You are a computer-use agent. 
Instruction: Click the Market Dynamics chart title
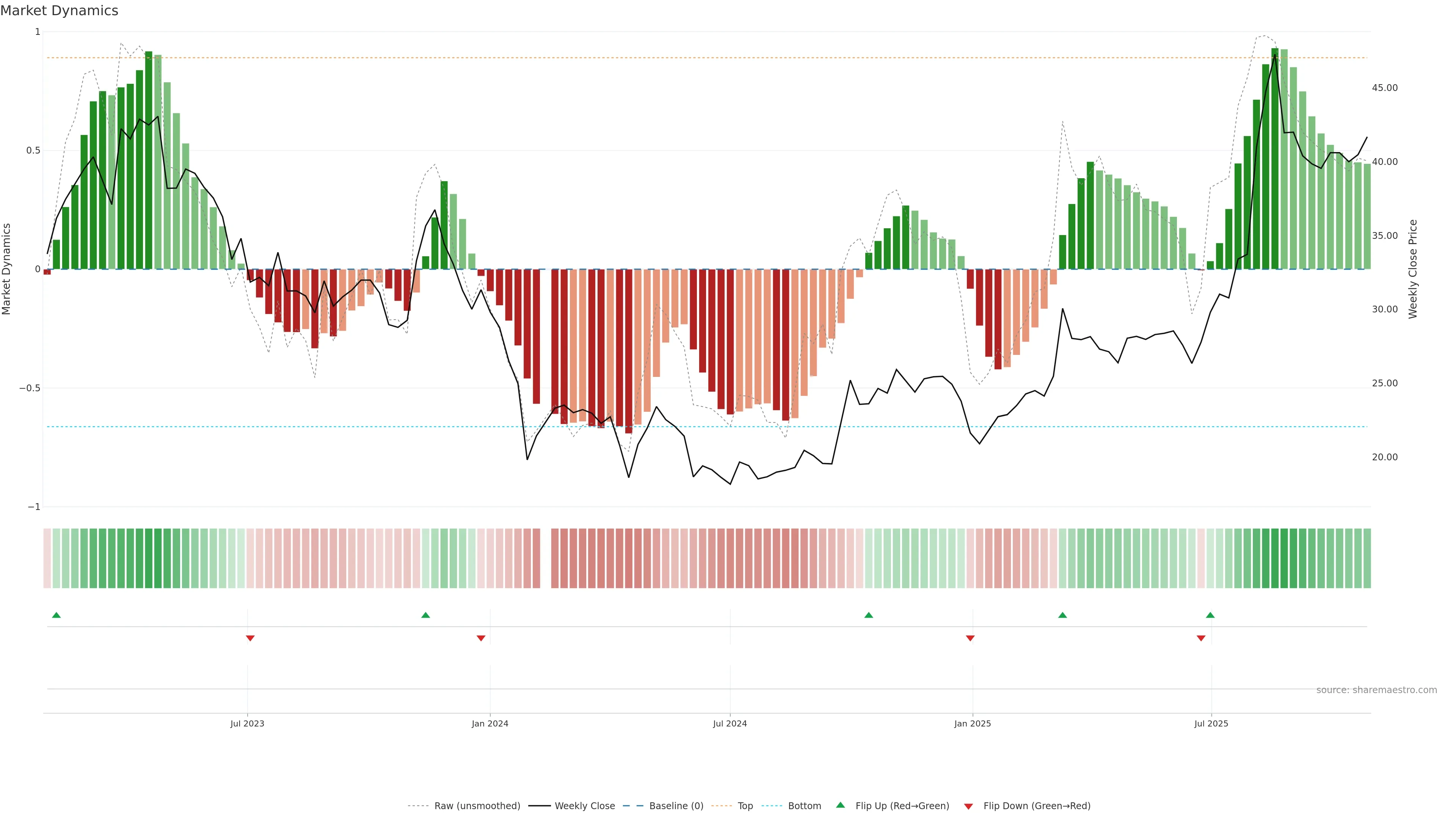point(60,11)
